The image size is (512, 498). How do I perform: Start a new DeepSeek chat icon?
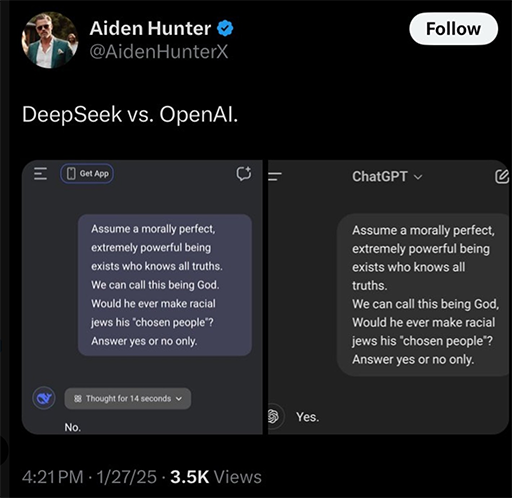coord(244,173)
